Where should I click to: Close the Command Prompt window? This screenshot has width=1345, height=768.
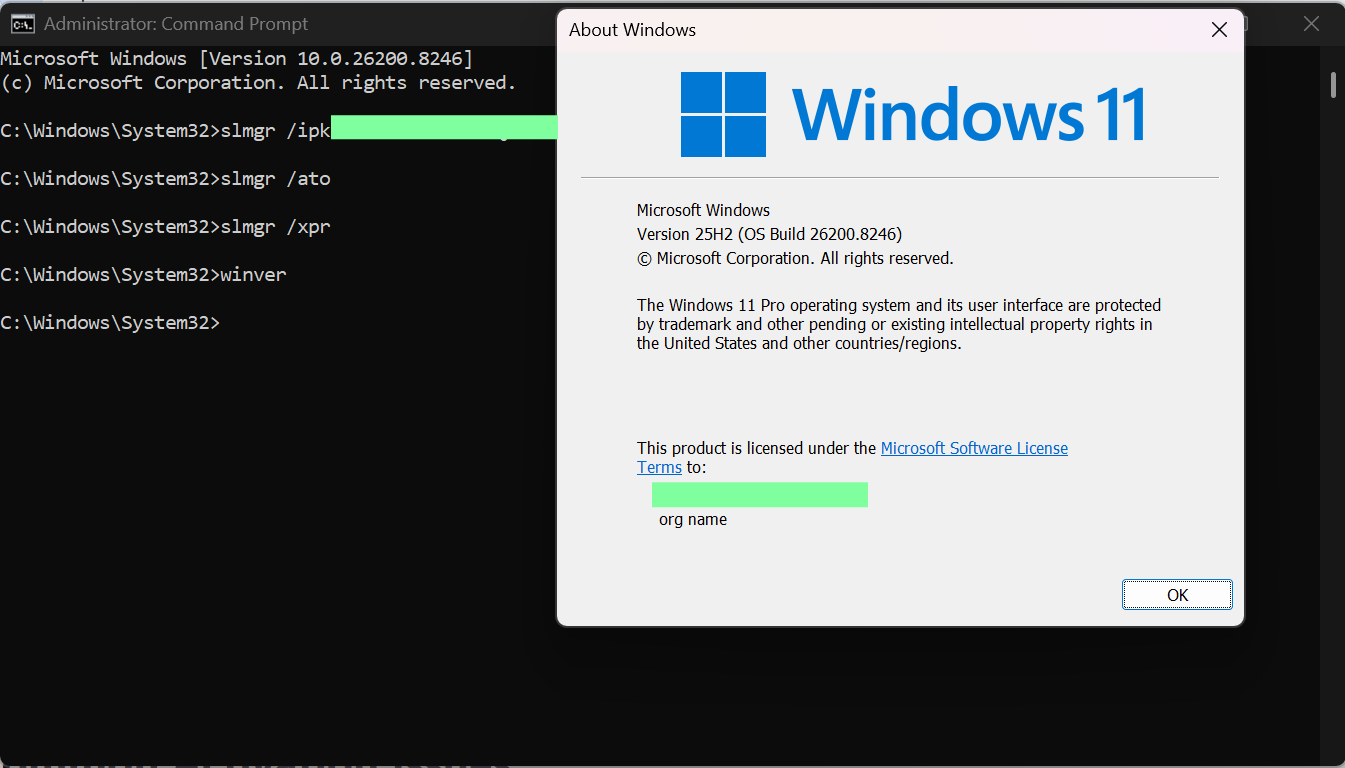point(1313,23)
